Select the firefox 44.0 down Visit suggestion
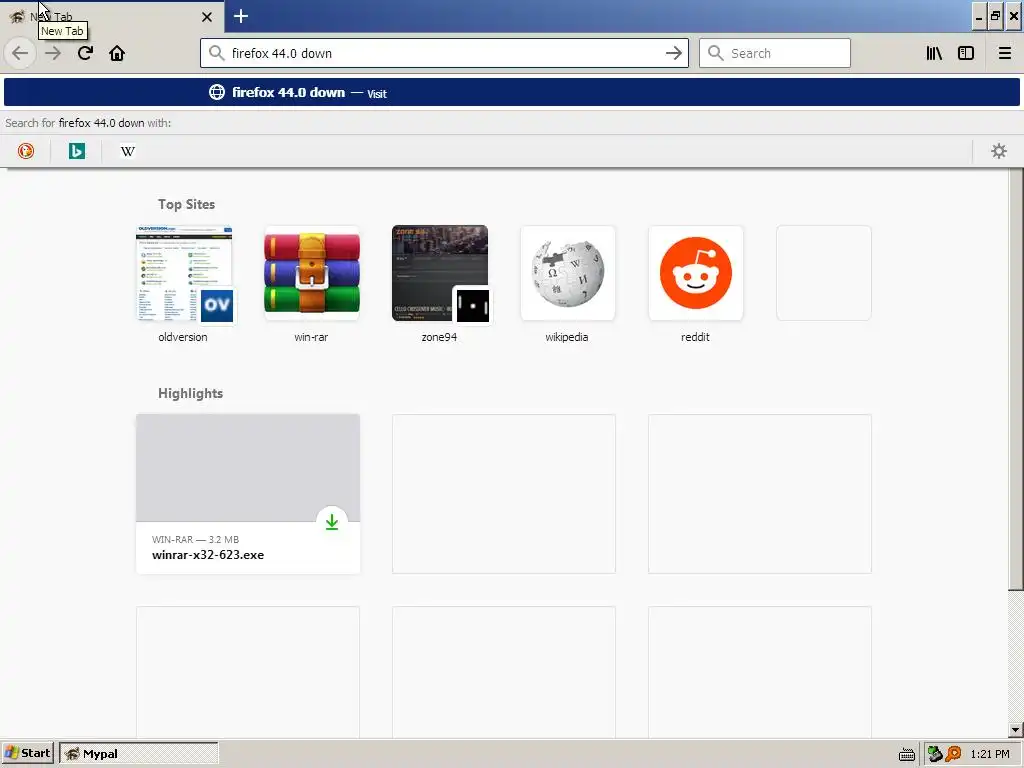Viewport: 1024px width, 768px height. point(511,93)
